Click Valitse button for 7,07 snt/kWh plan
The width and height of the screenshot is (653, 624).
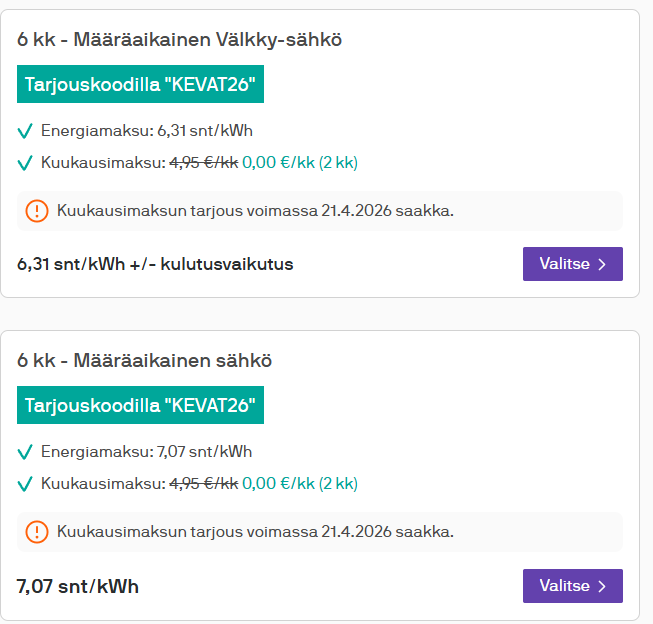(572, 586)
